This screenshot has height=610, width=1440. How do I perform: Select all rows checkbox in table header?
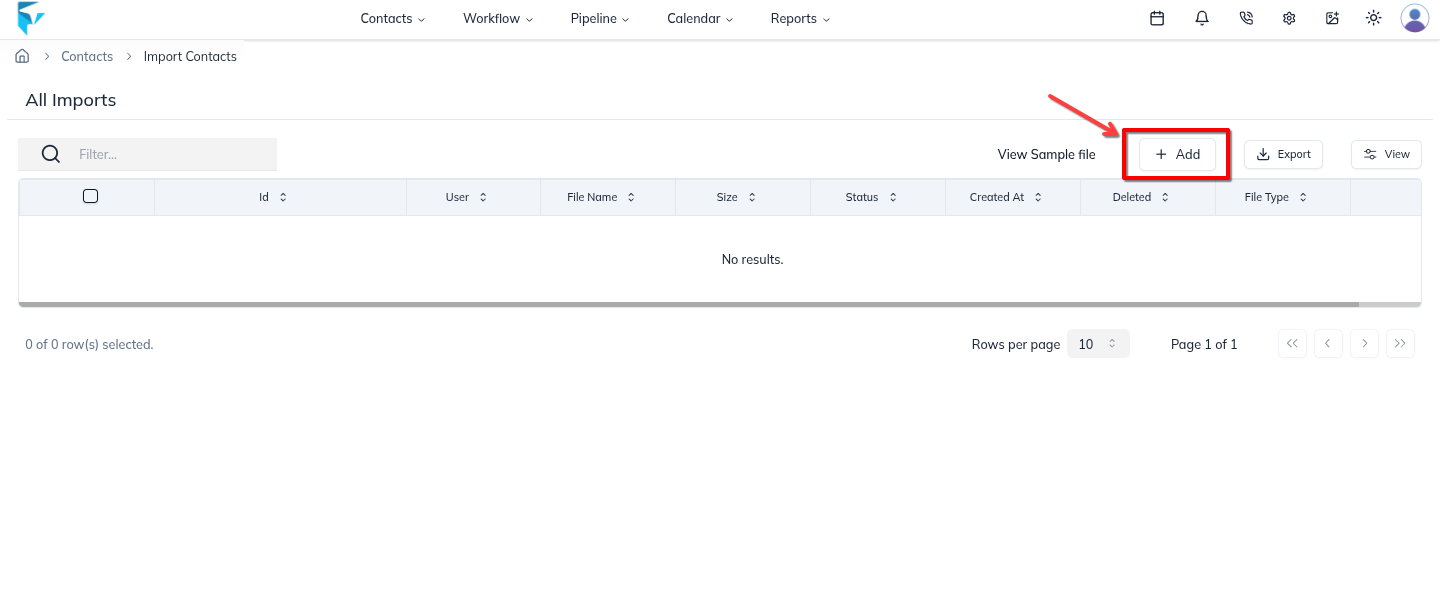coord(90,196)
